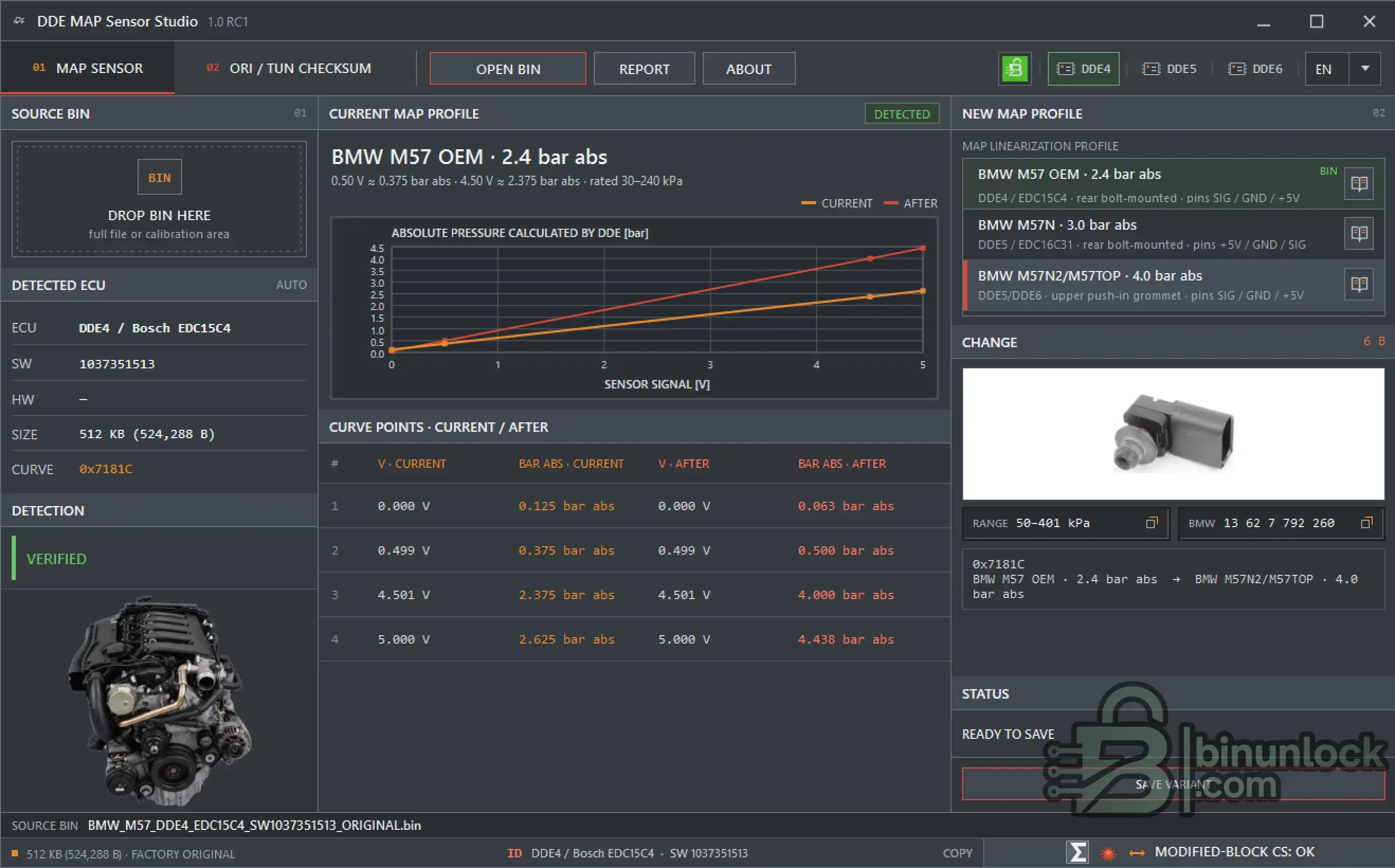The image size is (1395, 868).
Task: Click the 0.375 bar abs current cell
Action: (x=566, y=550)
